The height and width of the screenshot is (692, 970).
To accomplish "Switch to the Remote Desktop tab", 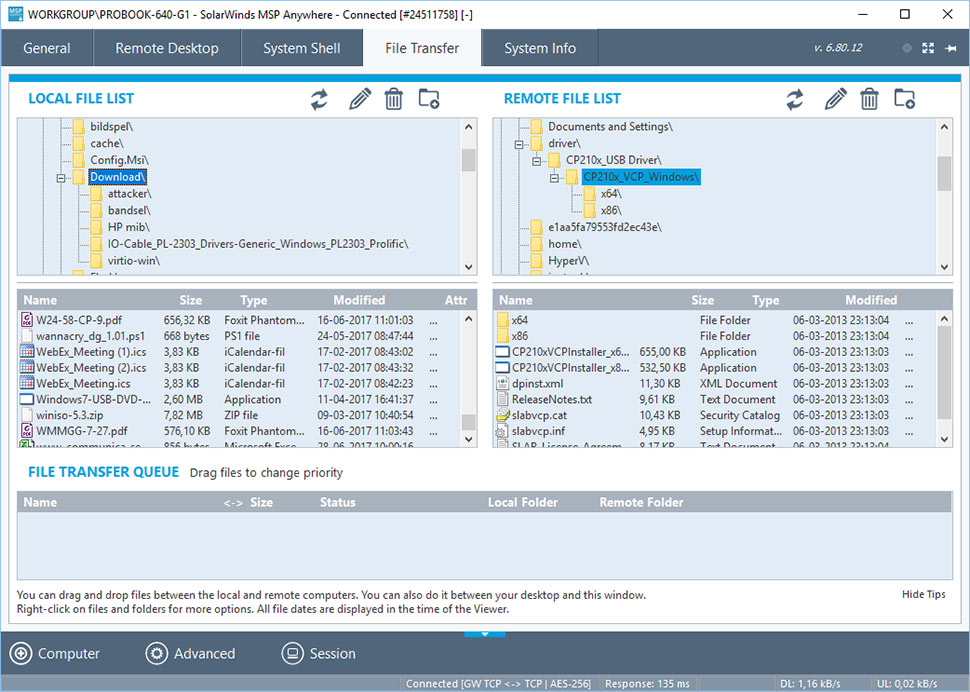I will click(x=167, y=48).
